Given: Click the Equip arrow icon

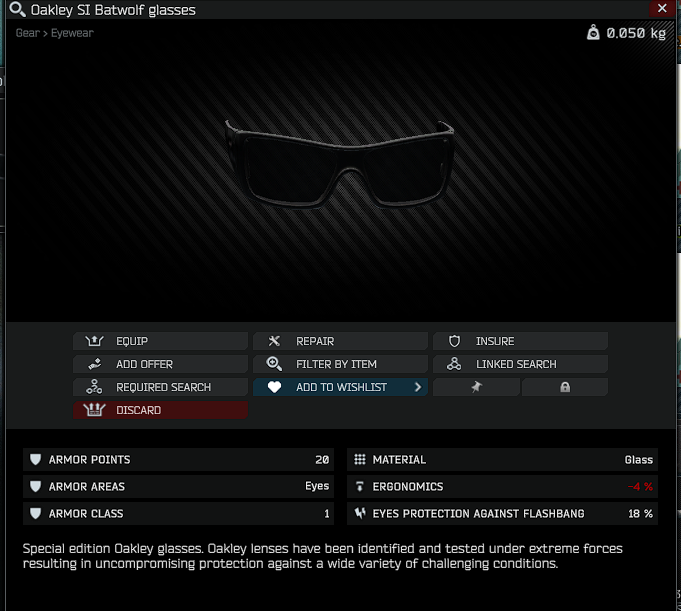Looking at the screenshot, I should (94, 341).
